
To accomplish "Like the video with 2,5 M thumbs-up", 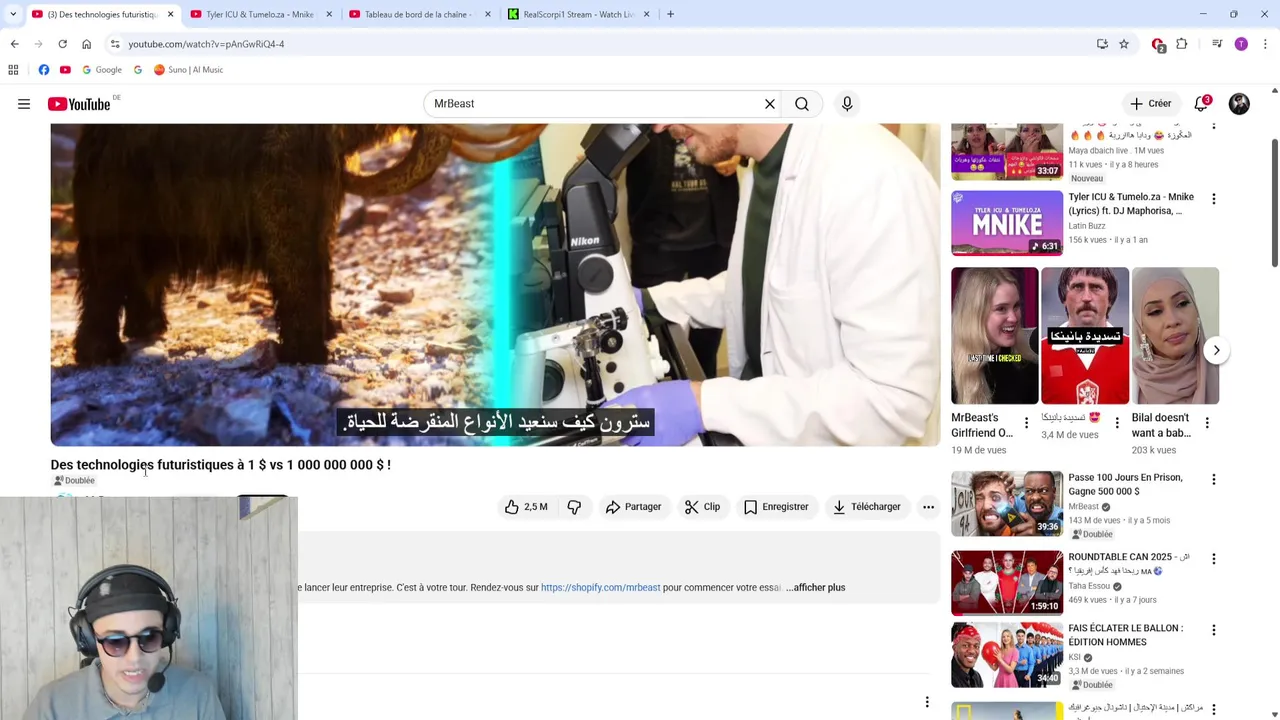I will [527, 507].
